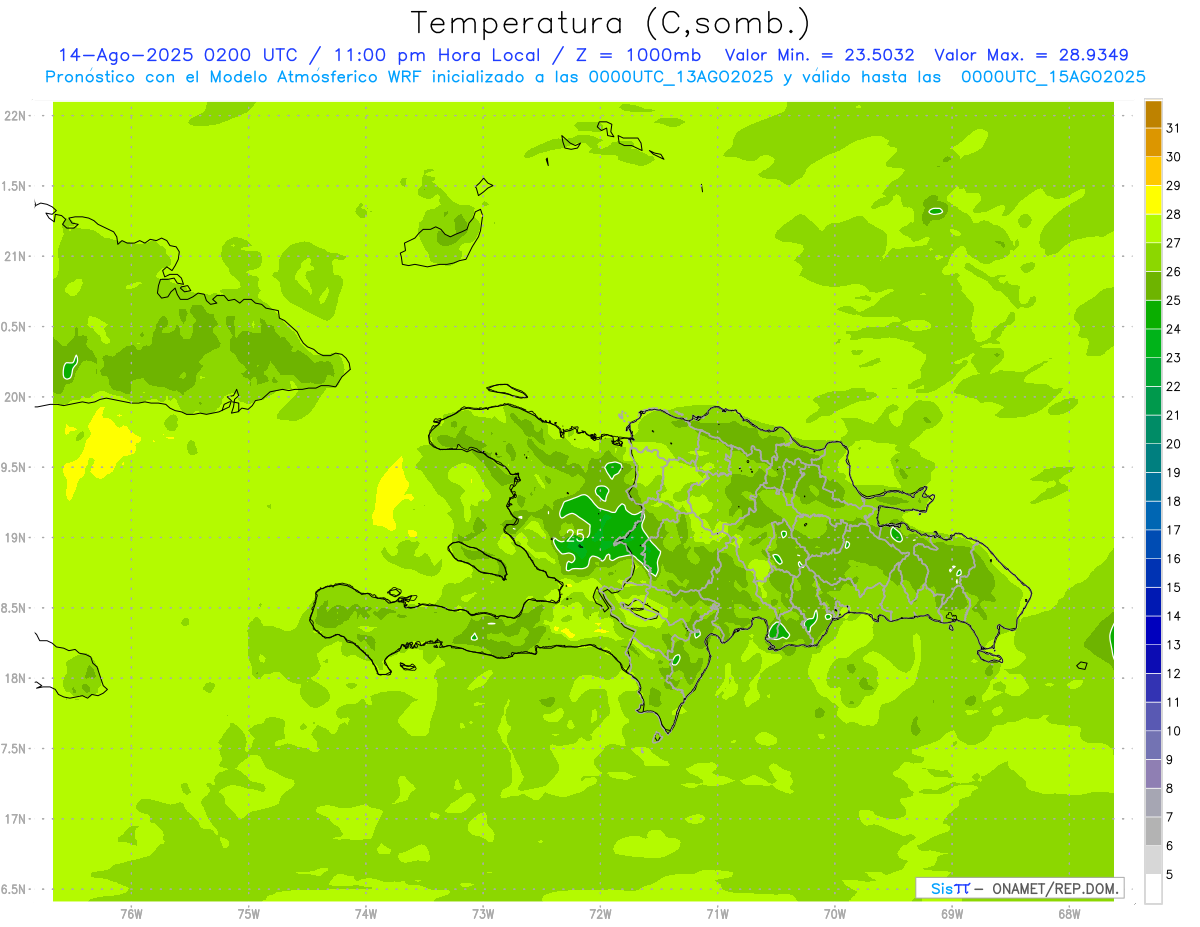Image resolution: width=1200 pixels, height=927 pixels.
Task: Click the 'Z = 1000mb' level text
Action: (x=636, y=55)
